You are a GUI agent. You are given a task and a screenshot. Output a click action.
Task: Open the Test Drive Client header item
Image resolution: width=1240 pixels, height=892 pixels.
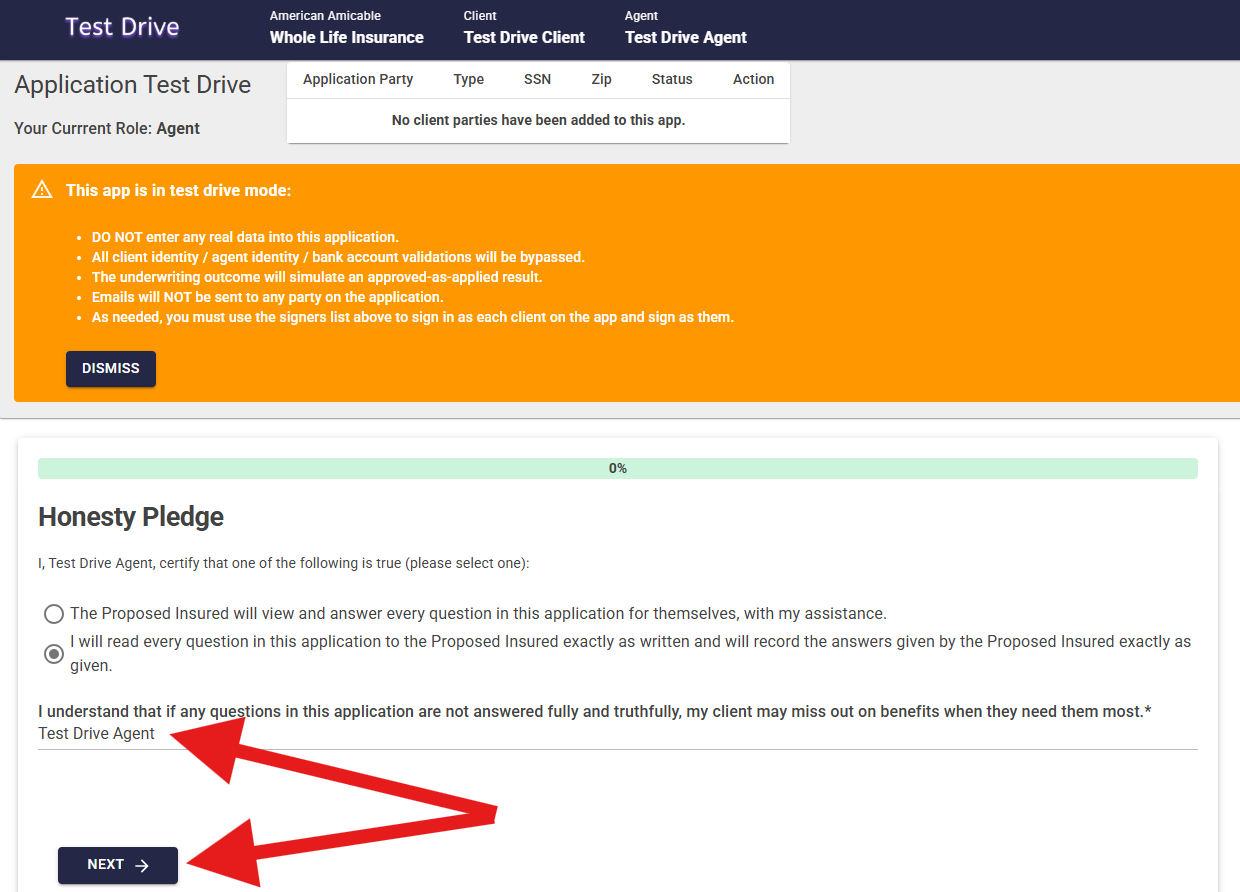pos(524,37)
